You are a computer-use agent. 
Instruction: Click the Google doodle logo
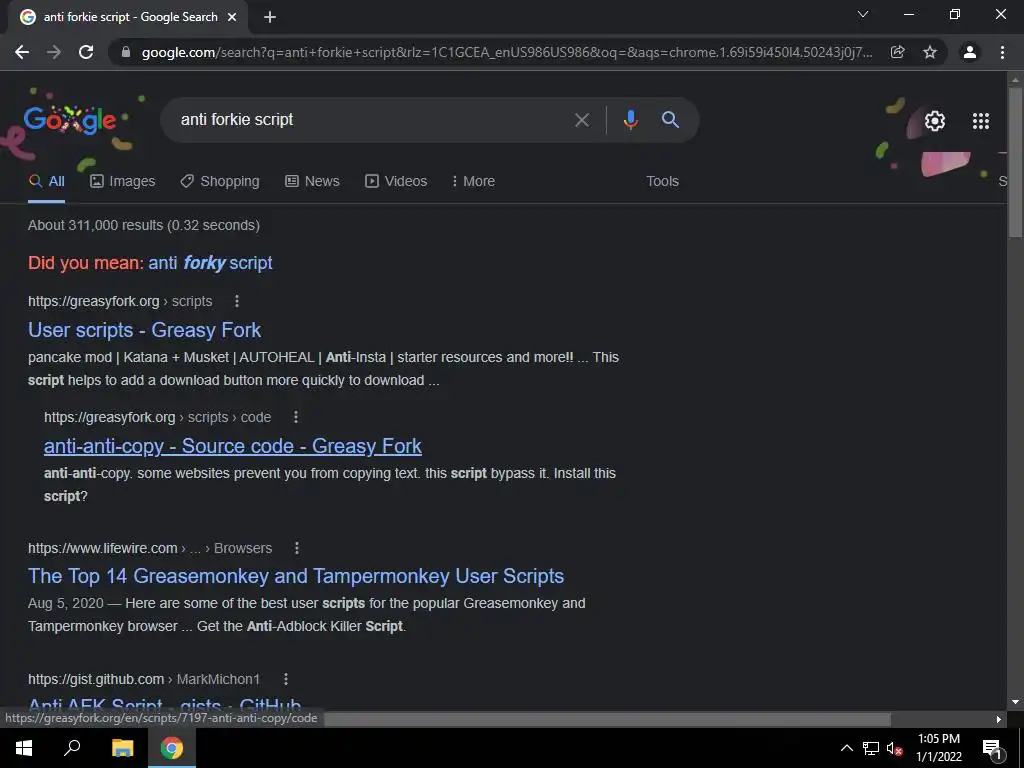[x=70, y=120]
